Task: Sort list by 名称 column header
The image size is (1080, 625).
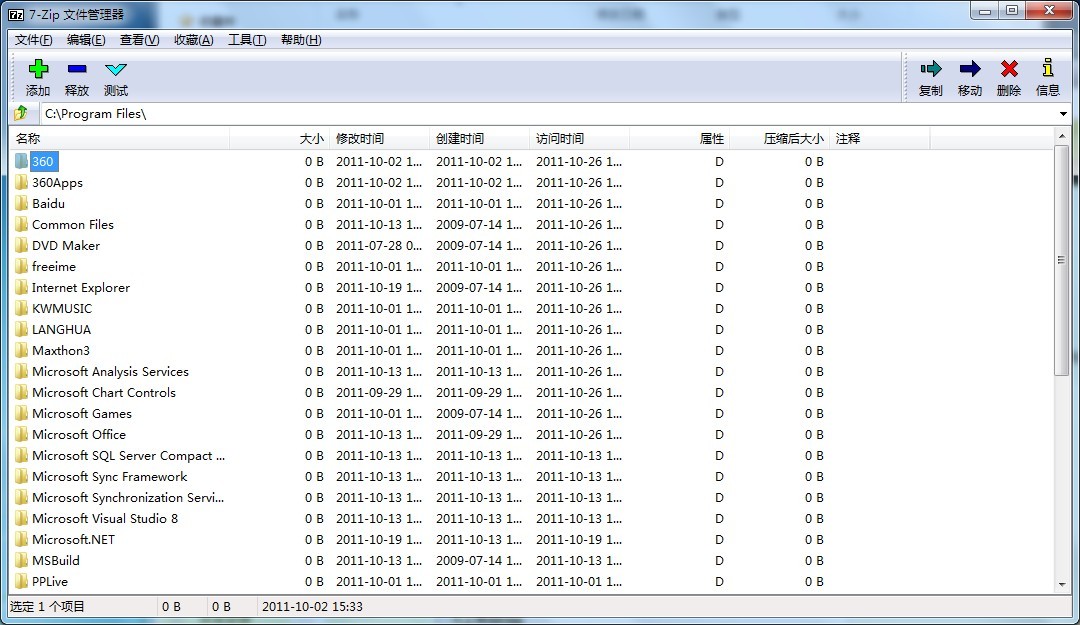Action: (x=120, y=139)
